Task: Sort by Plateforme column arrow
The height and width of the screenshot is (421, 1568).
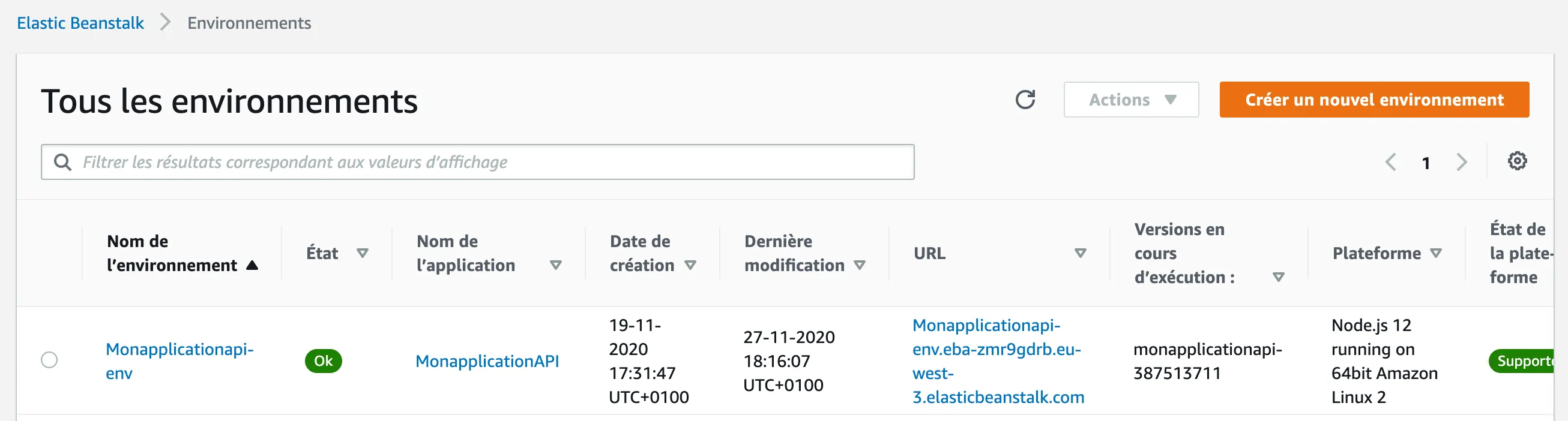Action: click(x=1435, y=253)
